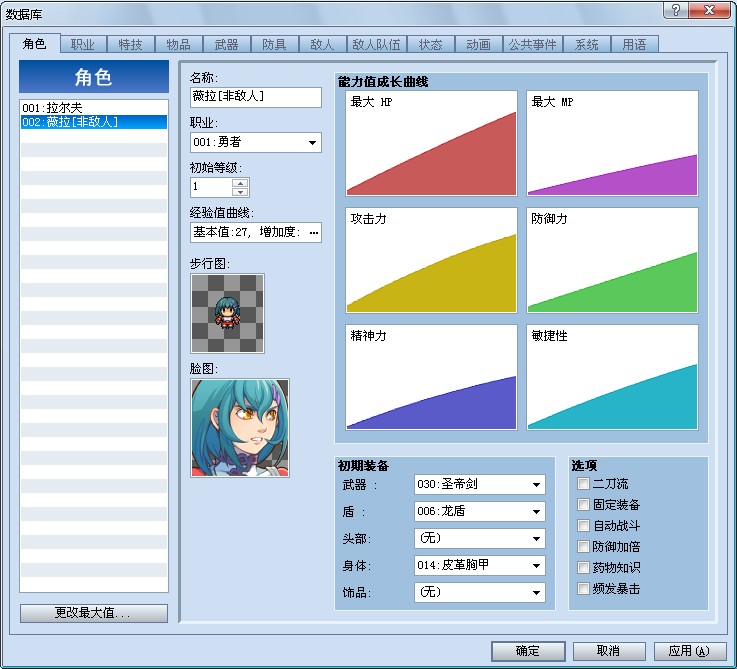Click the 名称 name input field
Image resolution: width=737 pixels, height=669 pixels.
pos(256,97)
